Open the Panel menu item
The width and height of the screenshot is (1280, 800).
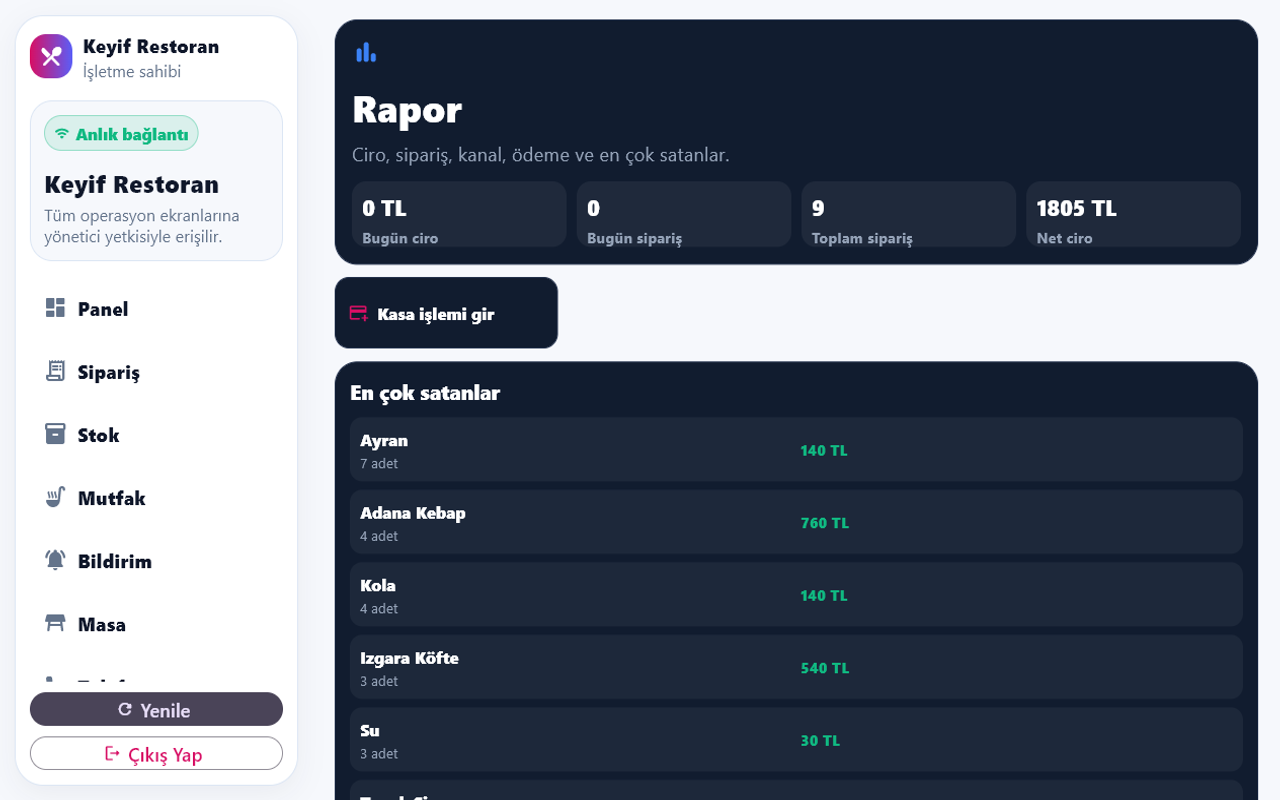tap(156, 309)
